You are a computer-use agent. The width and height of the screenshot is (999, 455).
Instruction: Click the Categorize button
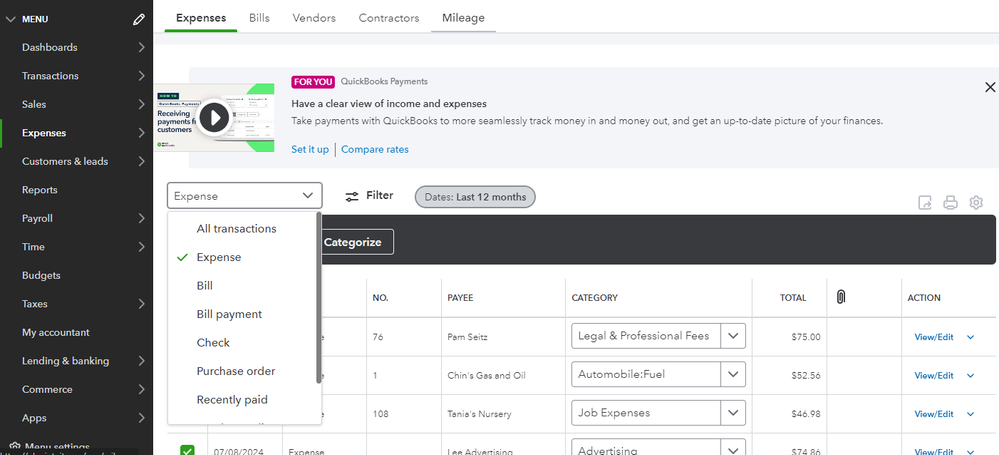[x=353, y=242]
